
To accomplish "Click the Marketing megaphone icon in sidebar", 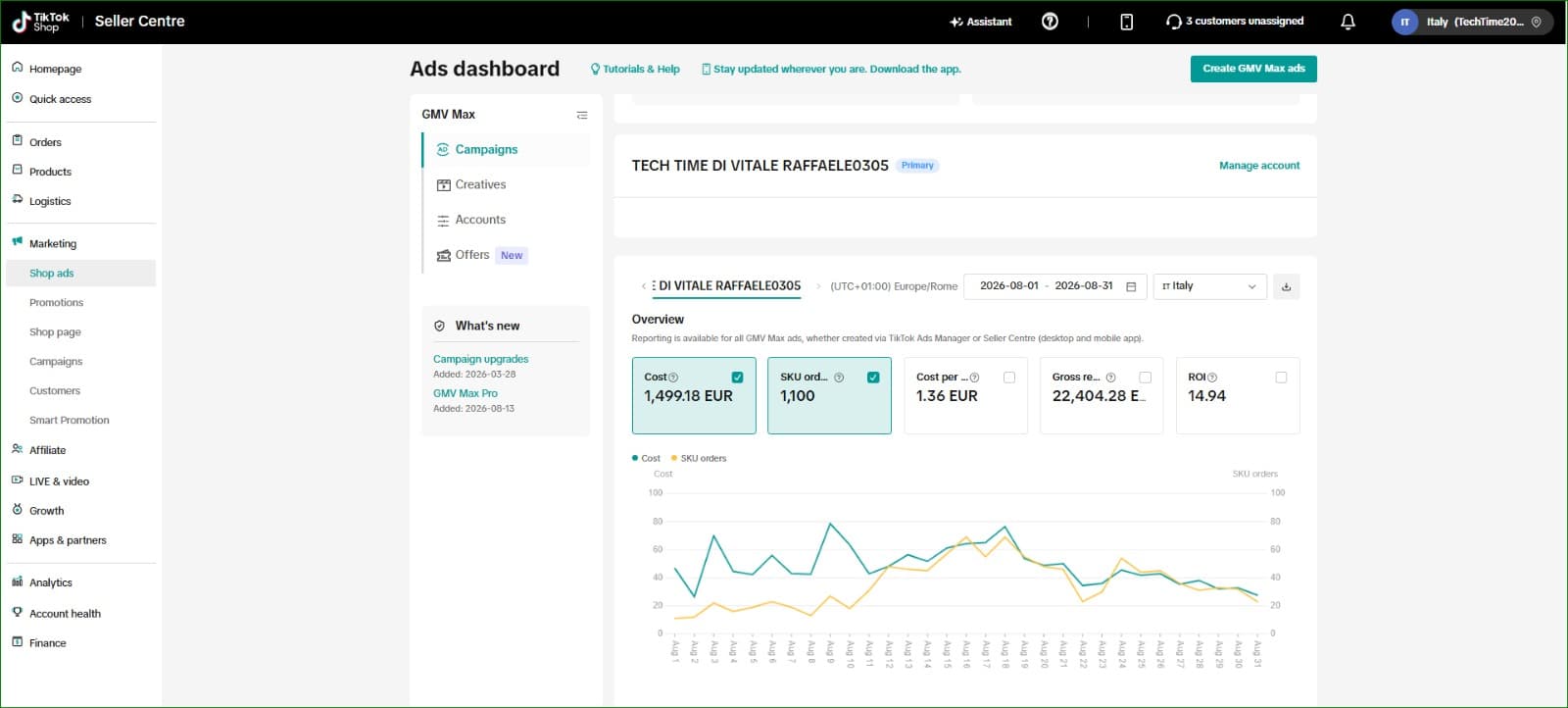I will coord(18,242).
